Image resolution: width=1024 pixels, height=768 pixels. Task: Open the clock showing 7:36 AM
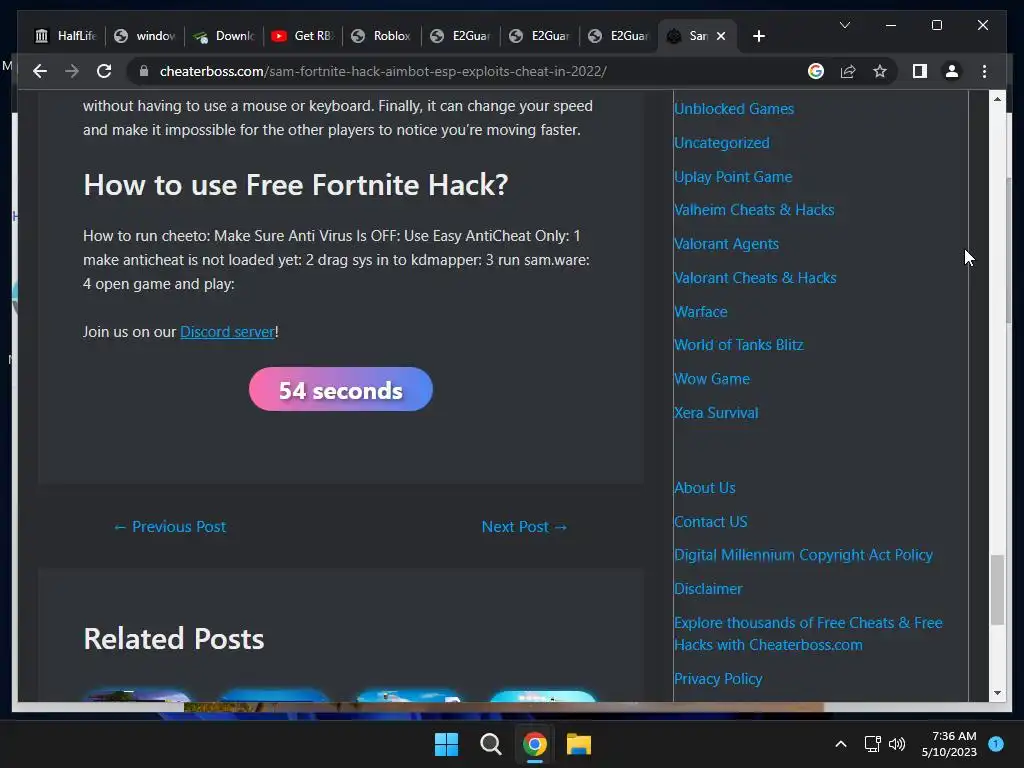[949, 744]
